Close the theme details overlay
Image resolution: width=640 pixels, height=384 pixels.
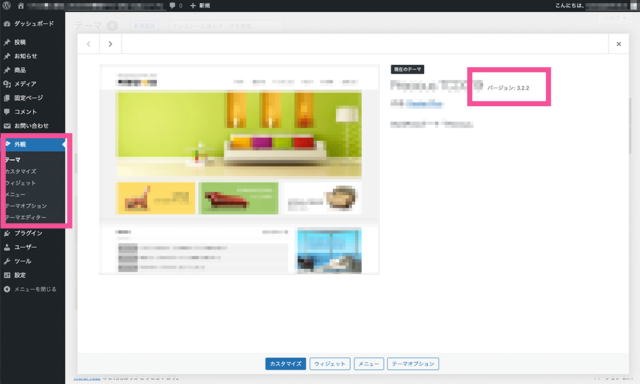click(619, 44)
